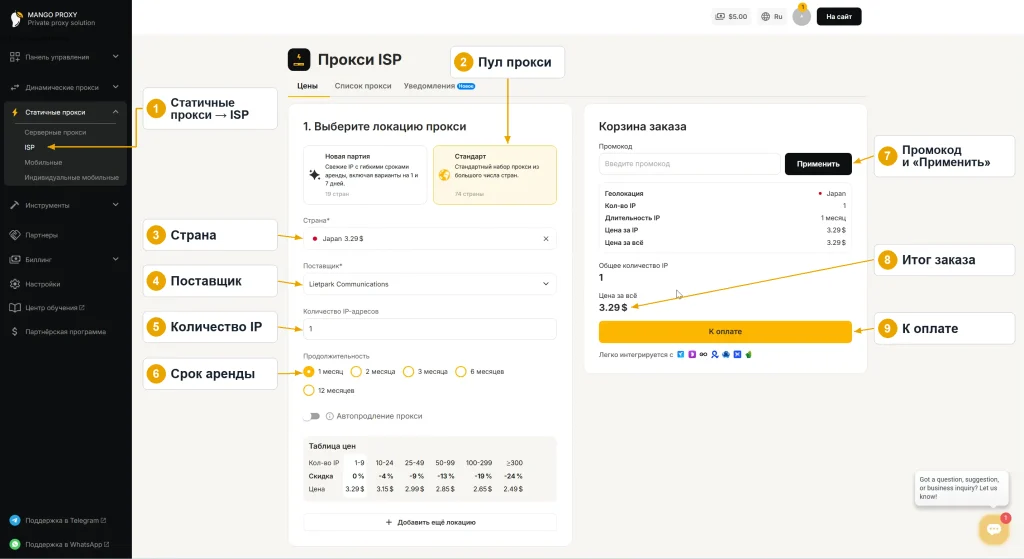Toggle the Автопродление прокси switch
Image resolution: width=1024 pixels, height=559 pixels.
[x=312, y=416]
